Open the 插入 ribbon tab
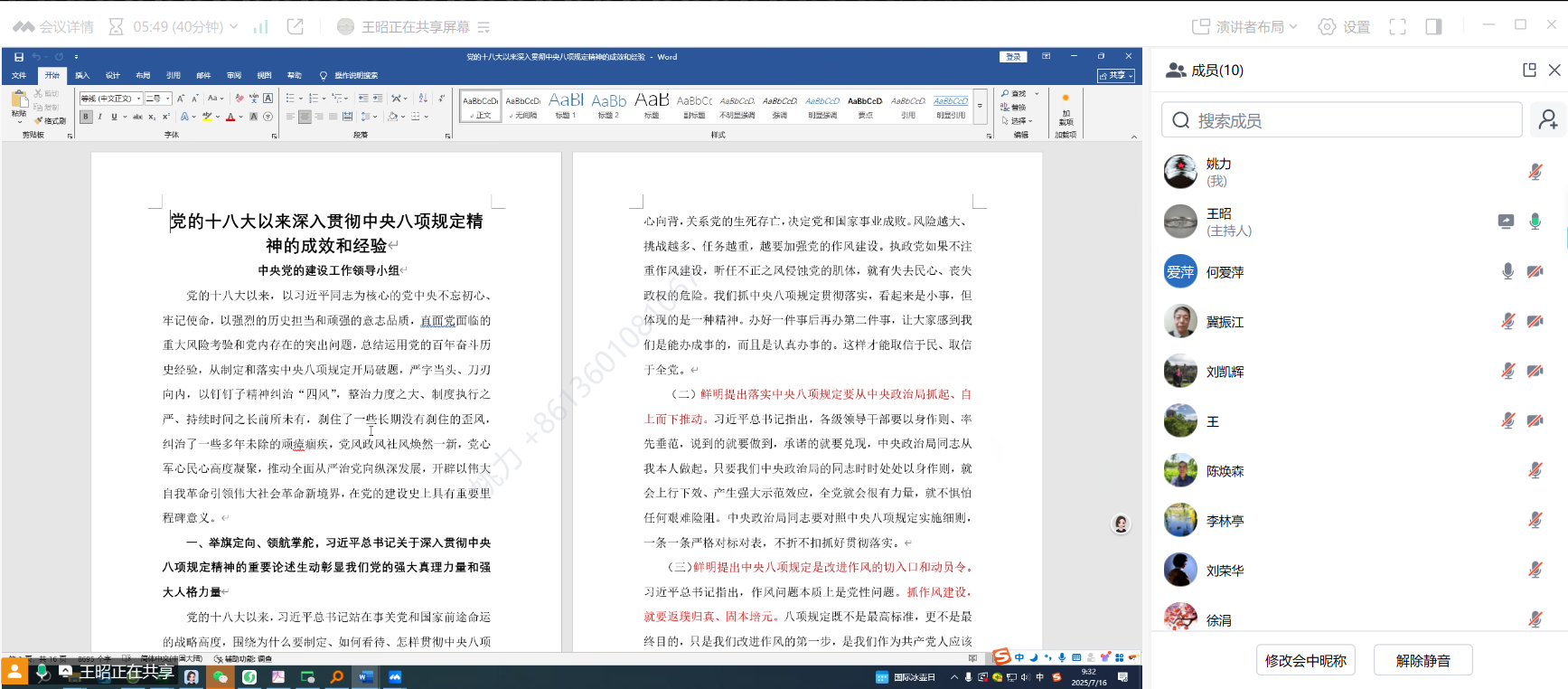 (82, 76)
